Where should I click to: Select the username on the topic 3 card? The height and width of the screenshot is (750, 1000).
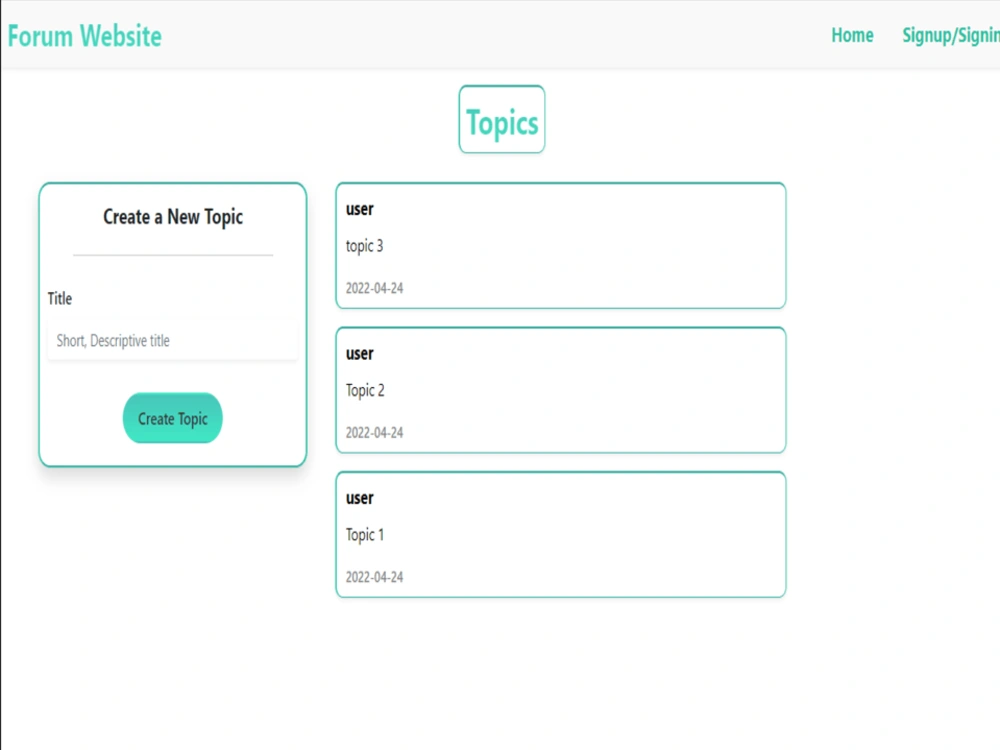tap(359, 209)
